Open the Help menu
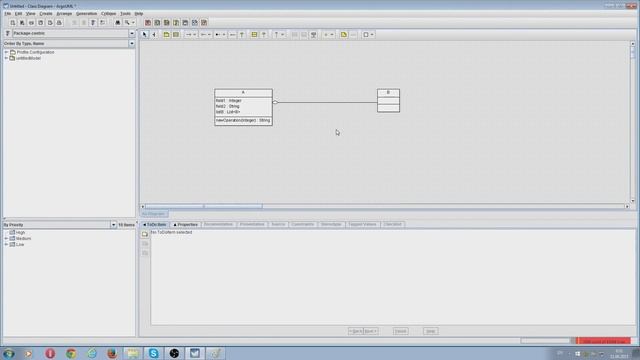 tap(139, 13)
